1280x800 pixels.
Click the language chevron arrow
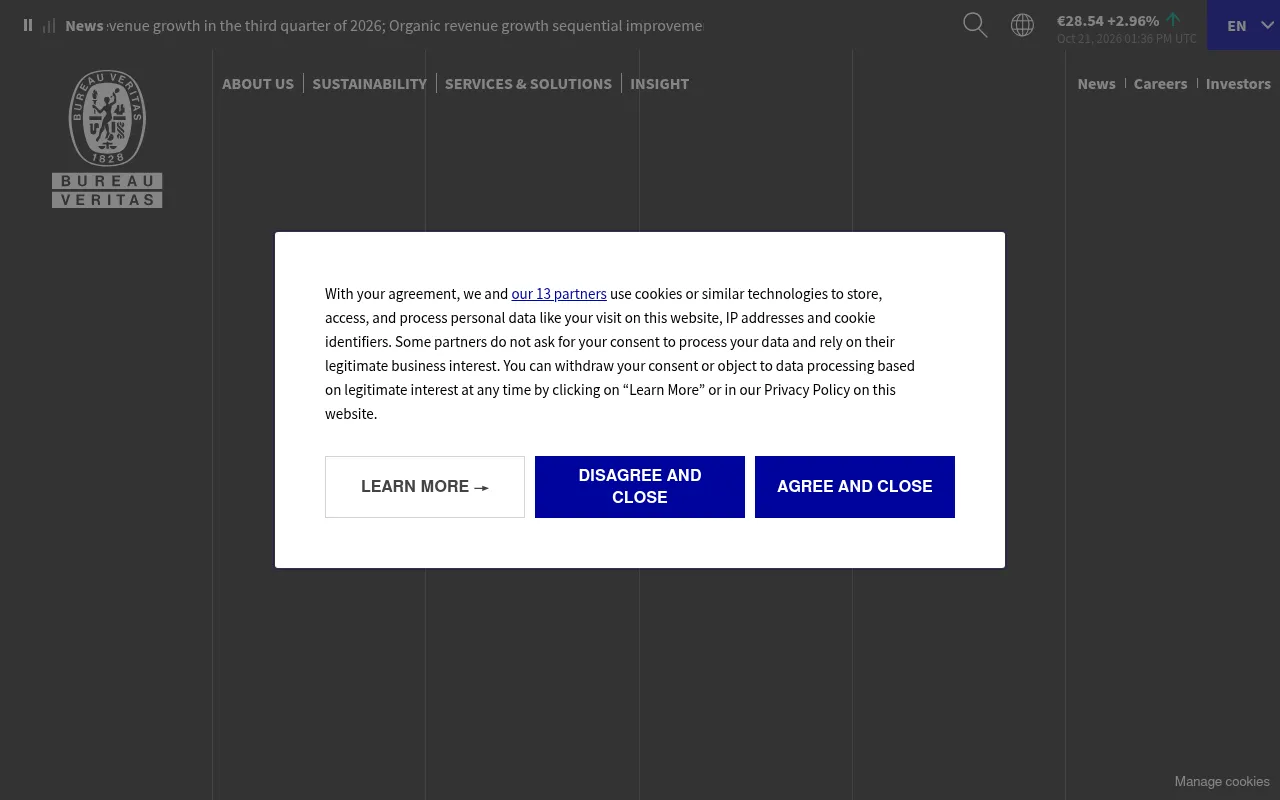click(x=1267, y=25)
